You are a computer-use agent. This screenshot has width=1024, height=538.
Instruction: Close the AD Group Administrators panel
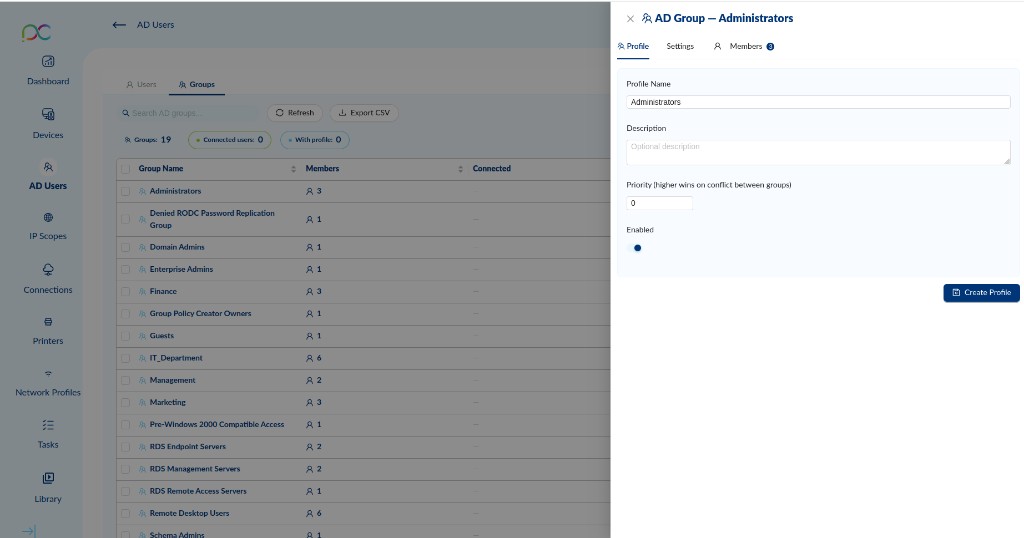630,19
